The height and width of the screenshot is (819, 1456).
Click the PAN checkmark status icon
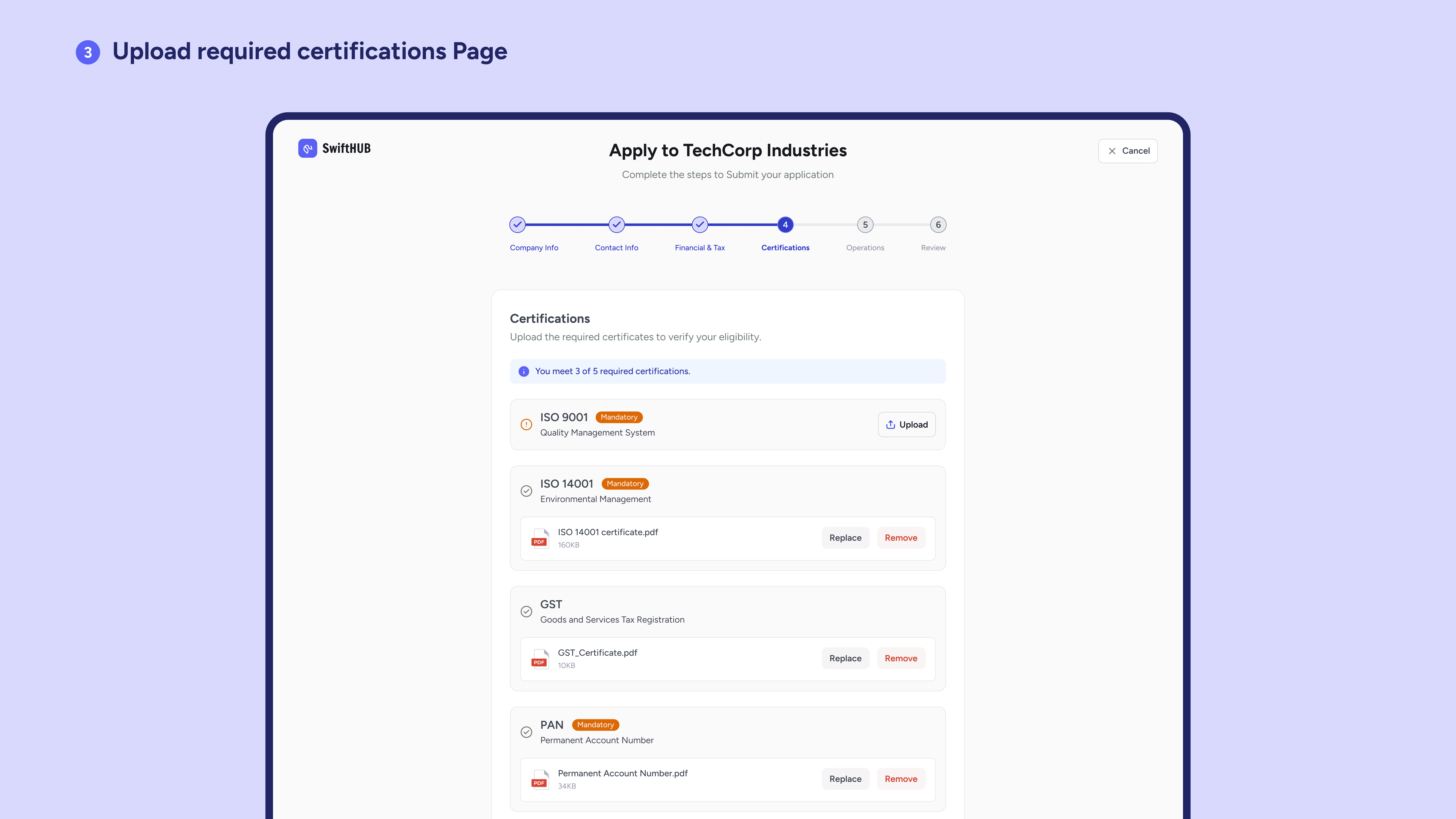pos(526,732)
